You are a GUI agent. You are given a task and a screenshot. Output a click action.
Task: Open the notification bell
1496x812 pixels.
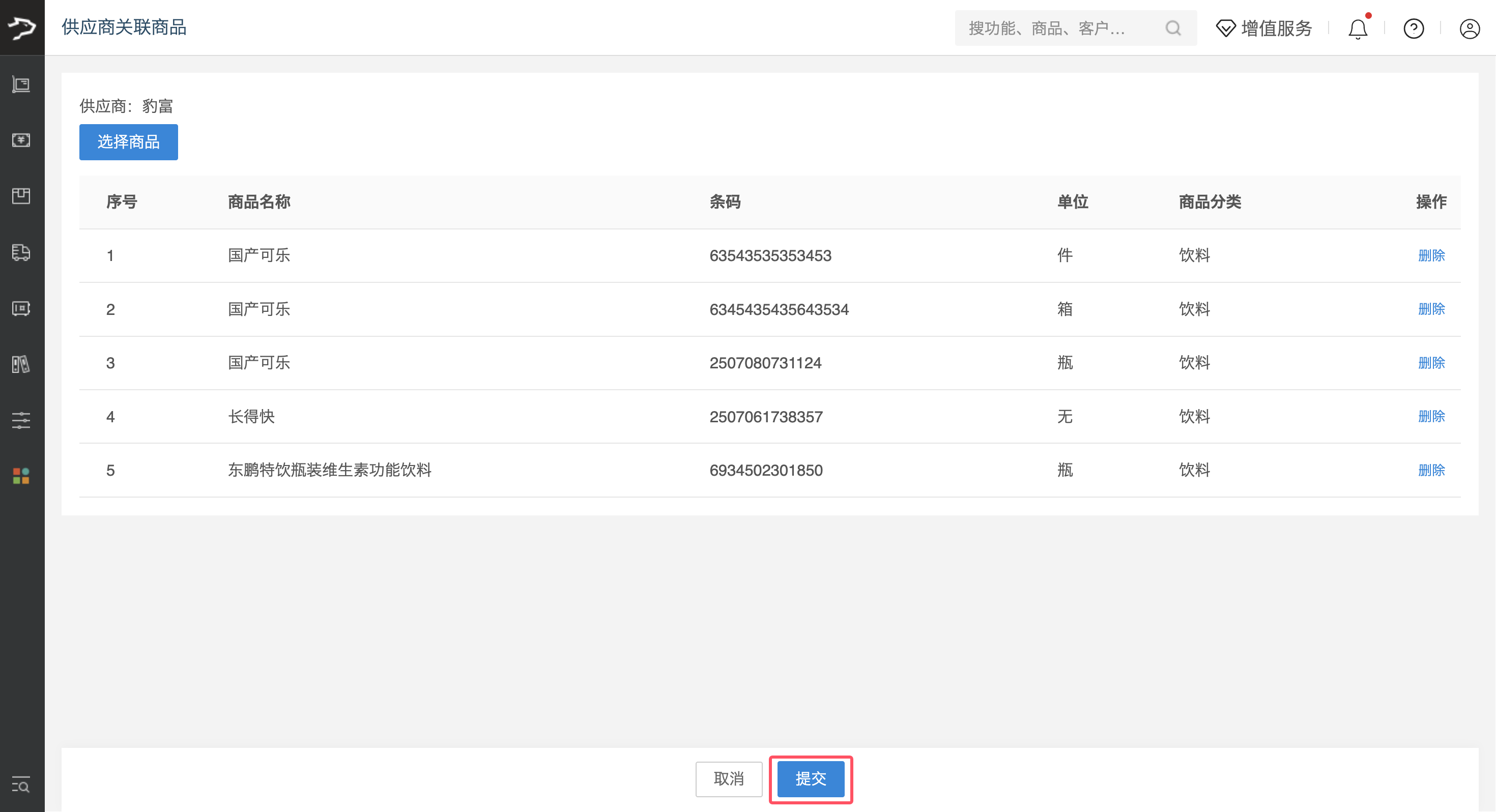(x=1358, y=28)
